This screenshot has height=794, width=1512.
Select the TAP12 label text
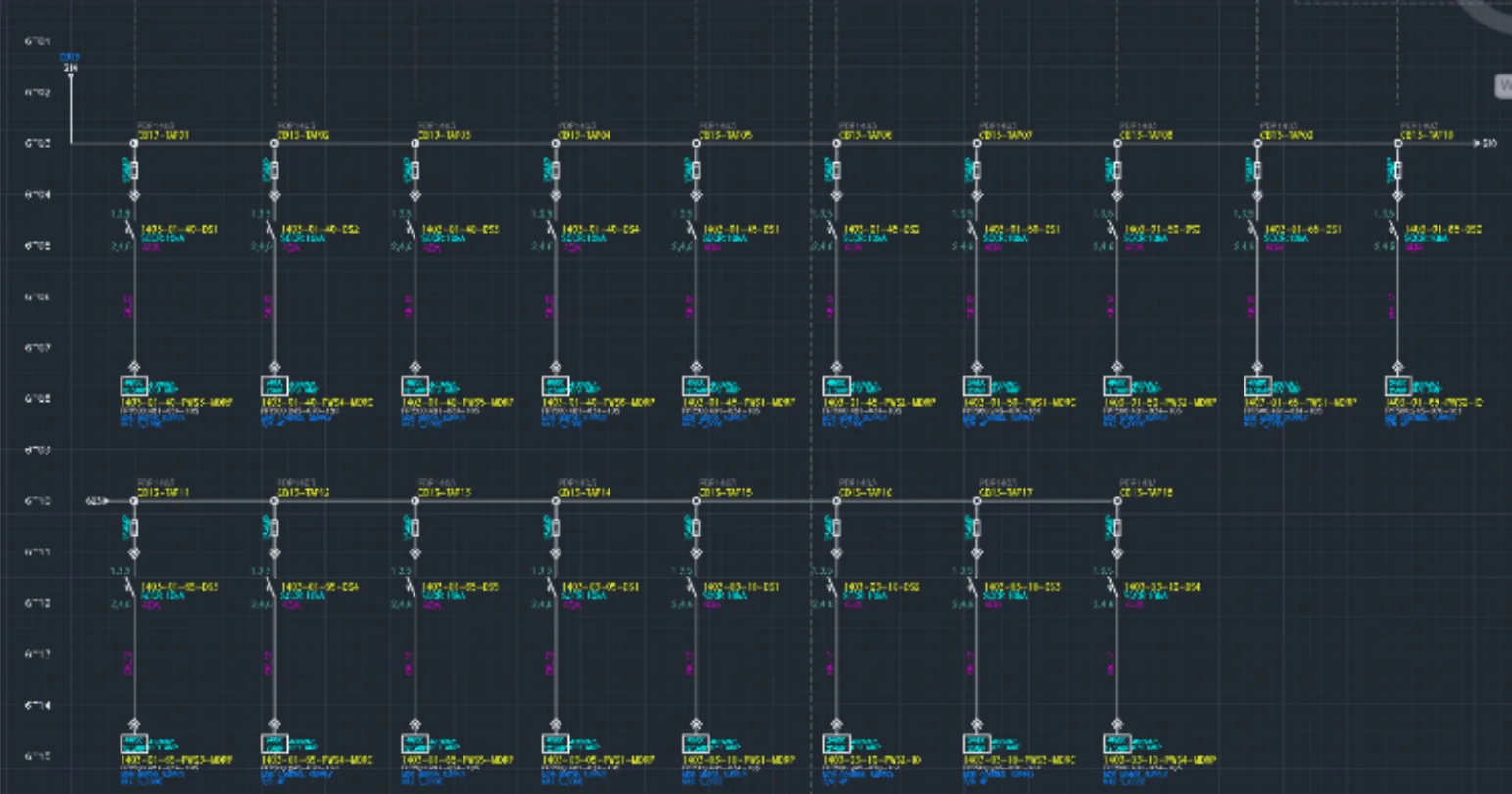tap(304, 492)
